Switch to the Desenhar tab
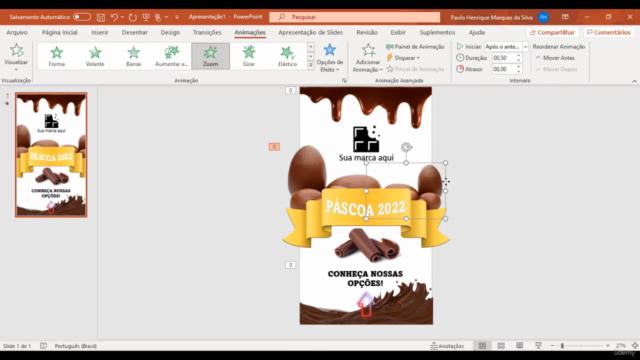The image size is (640, 360). [135, 32]
